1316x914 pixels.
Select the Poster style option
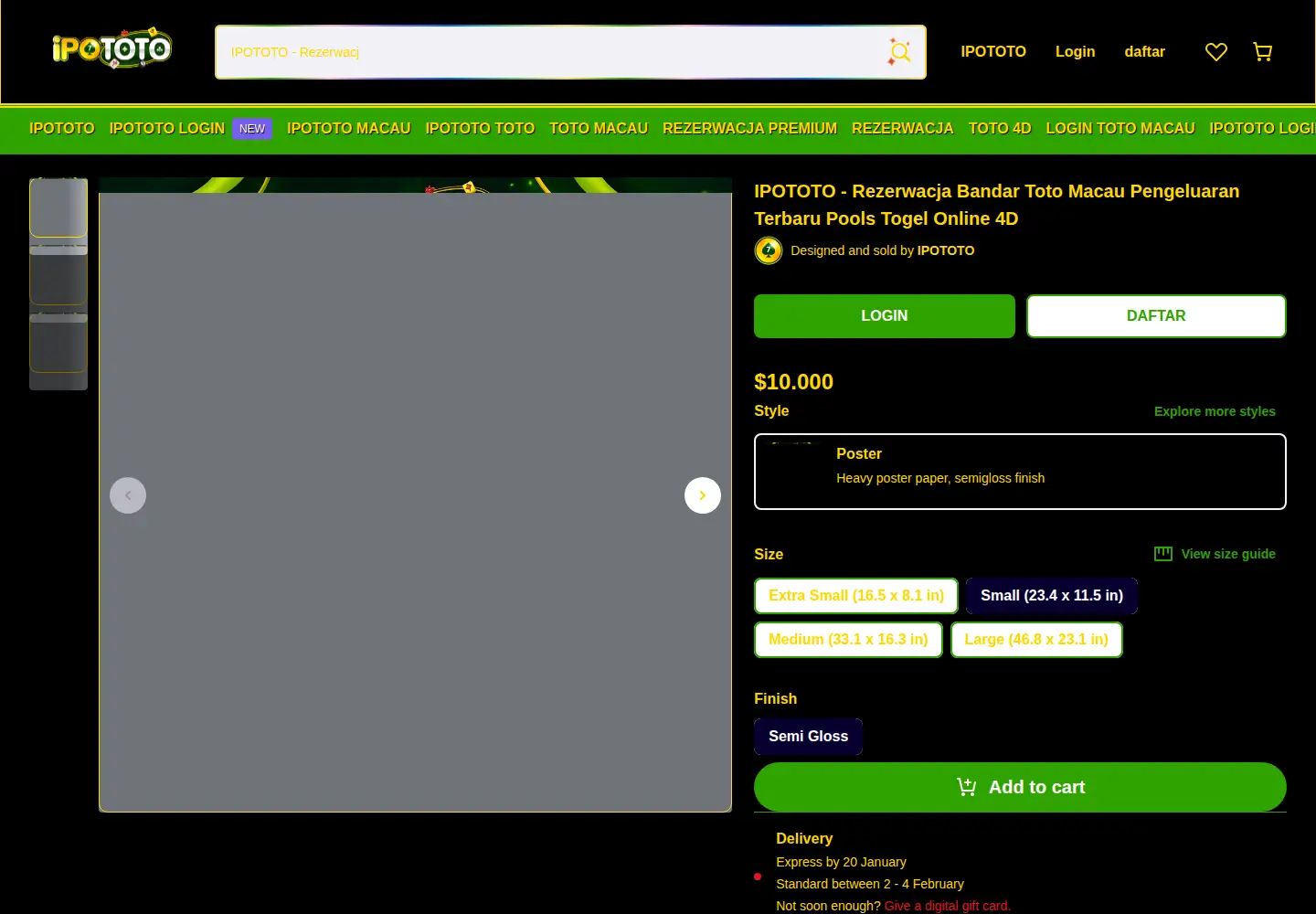click(1020, 472)
